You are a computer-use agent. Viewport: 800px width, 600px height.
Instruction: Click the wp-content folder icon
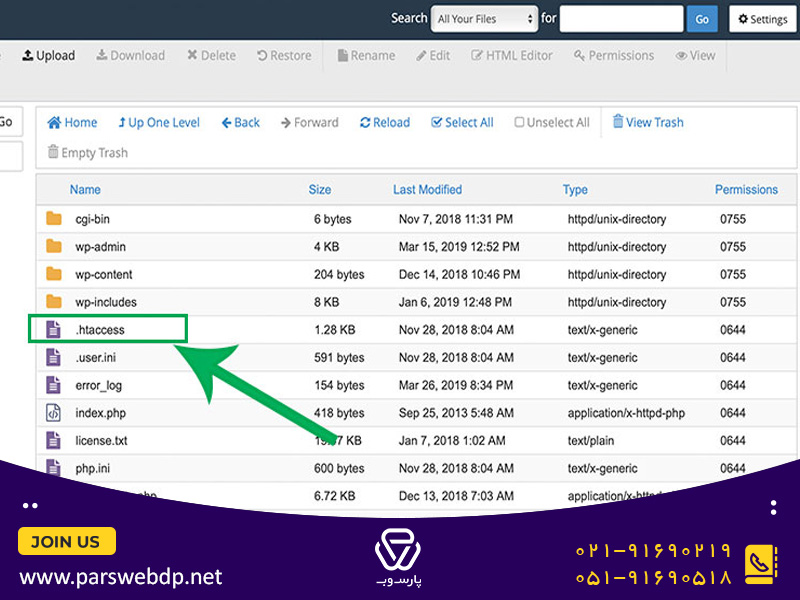tap(54, 274)
